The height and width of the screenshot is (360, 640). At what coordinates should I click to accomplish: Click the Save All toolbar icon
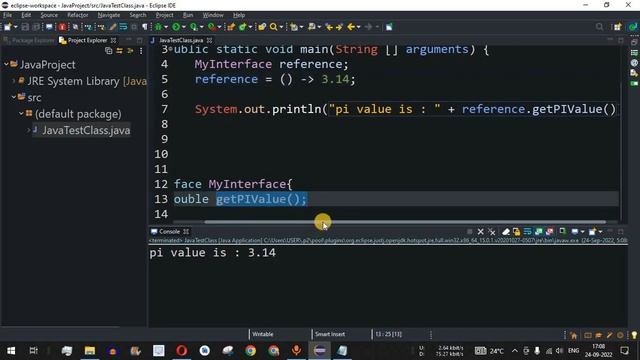(36, 27)
